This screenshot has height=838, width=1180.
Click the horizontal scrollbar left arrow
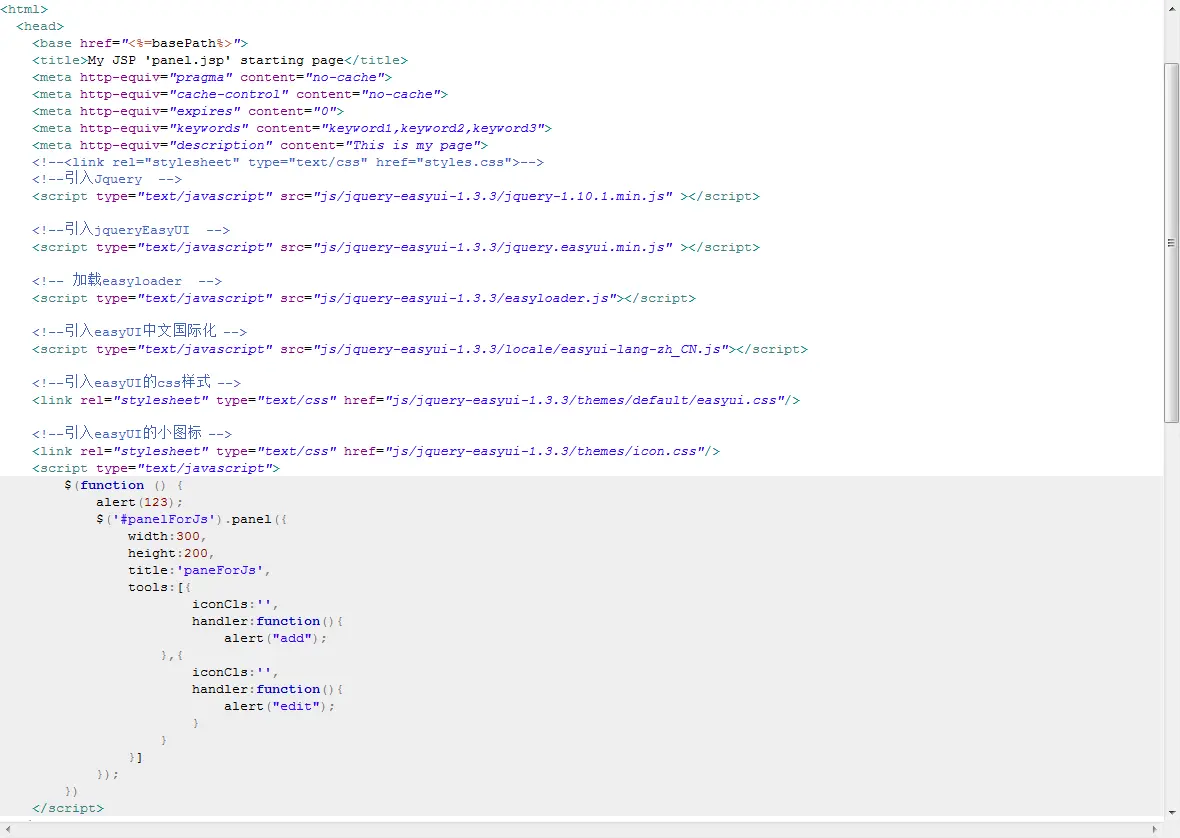8,829
